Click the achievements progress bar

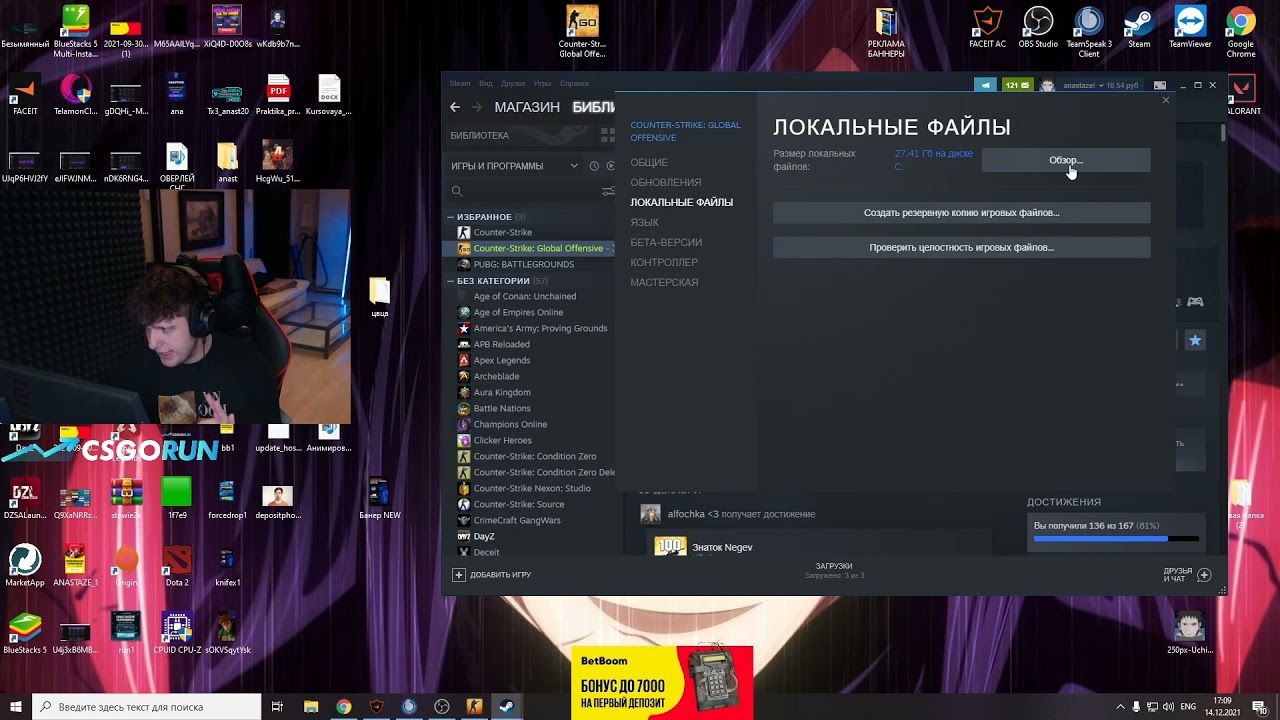(x=1116, y=539)
